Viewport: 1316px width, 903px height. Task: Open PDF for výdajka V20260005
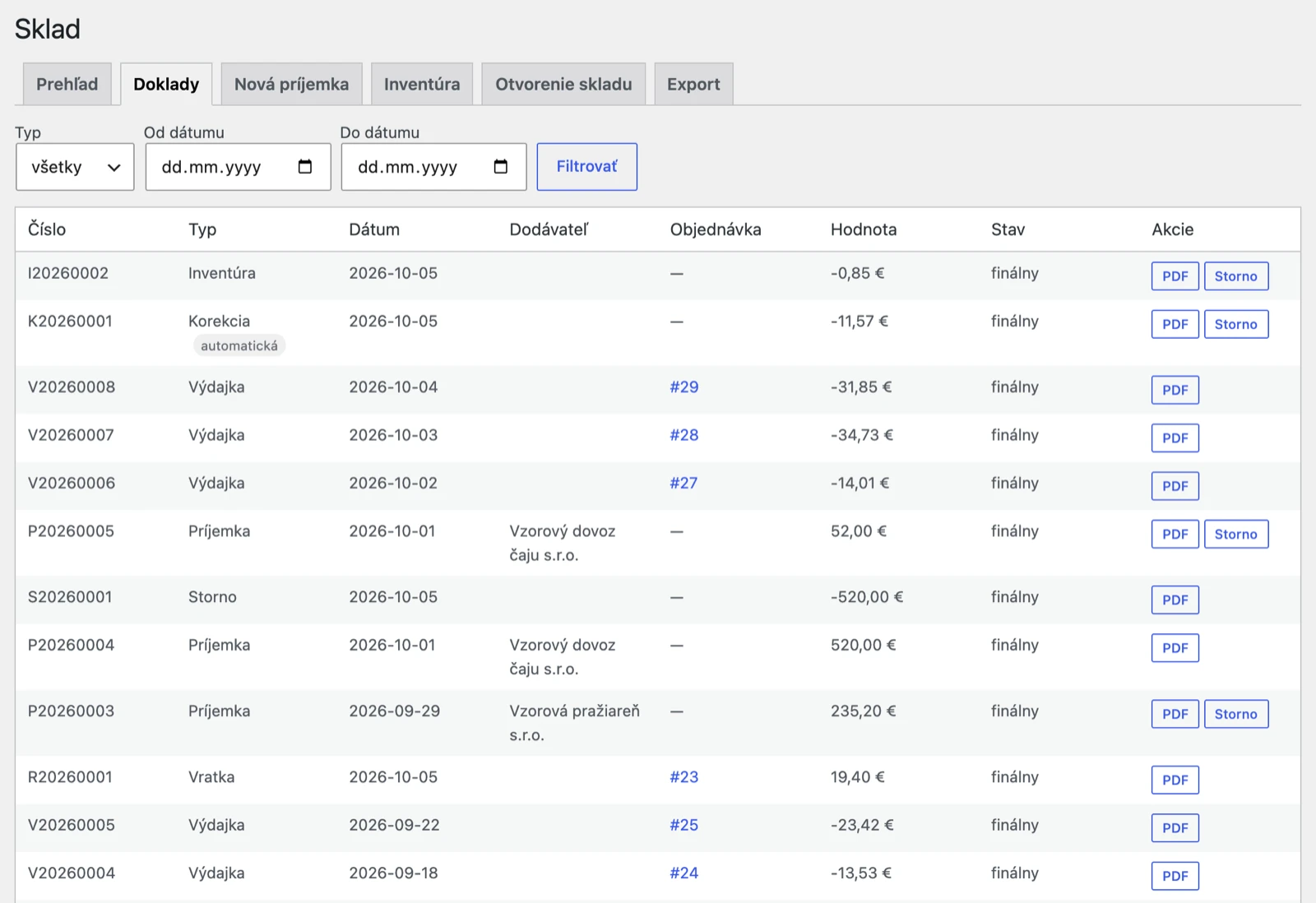(x=1175, y=828)
